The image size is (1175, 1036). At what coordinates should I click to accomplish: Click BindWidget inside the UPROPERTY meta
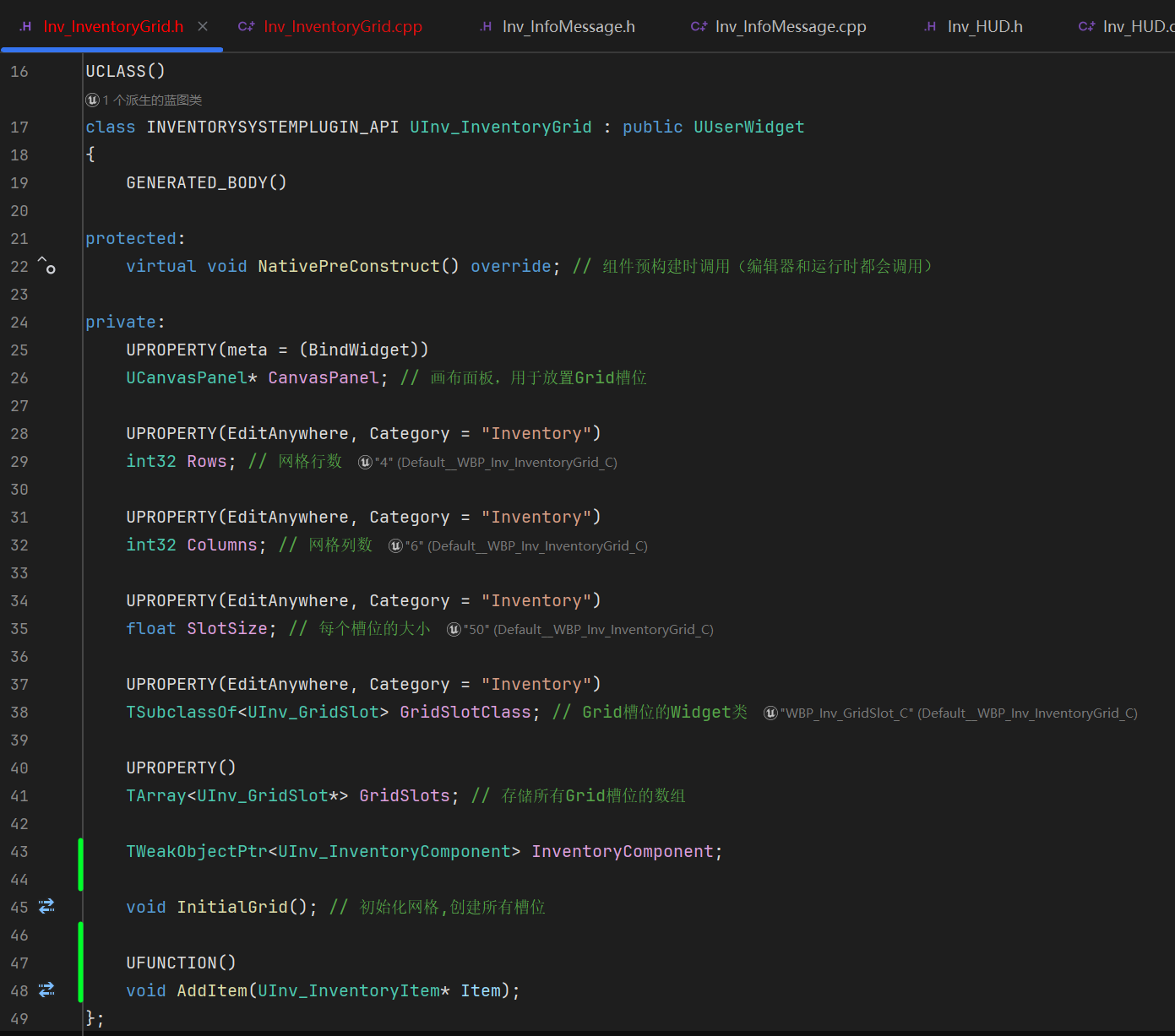(x=359, y=350)
